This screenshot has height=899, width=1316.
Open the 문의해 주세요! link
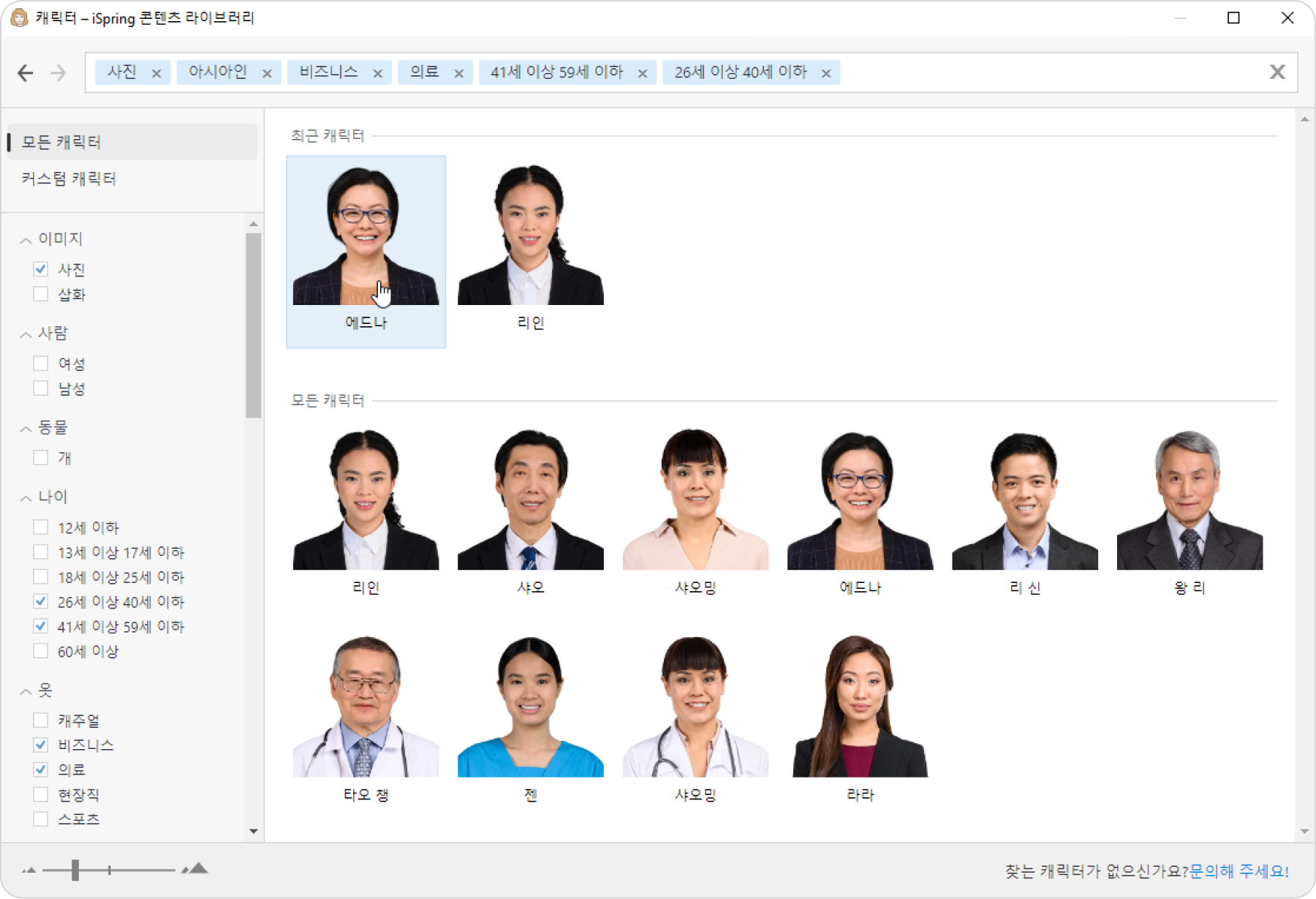[1239, 870]
